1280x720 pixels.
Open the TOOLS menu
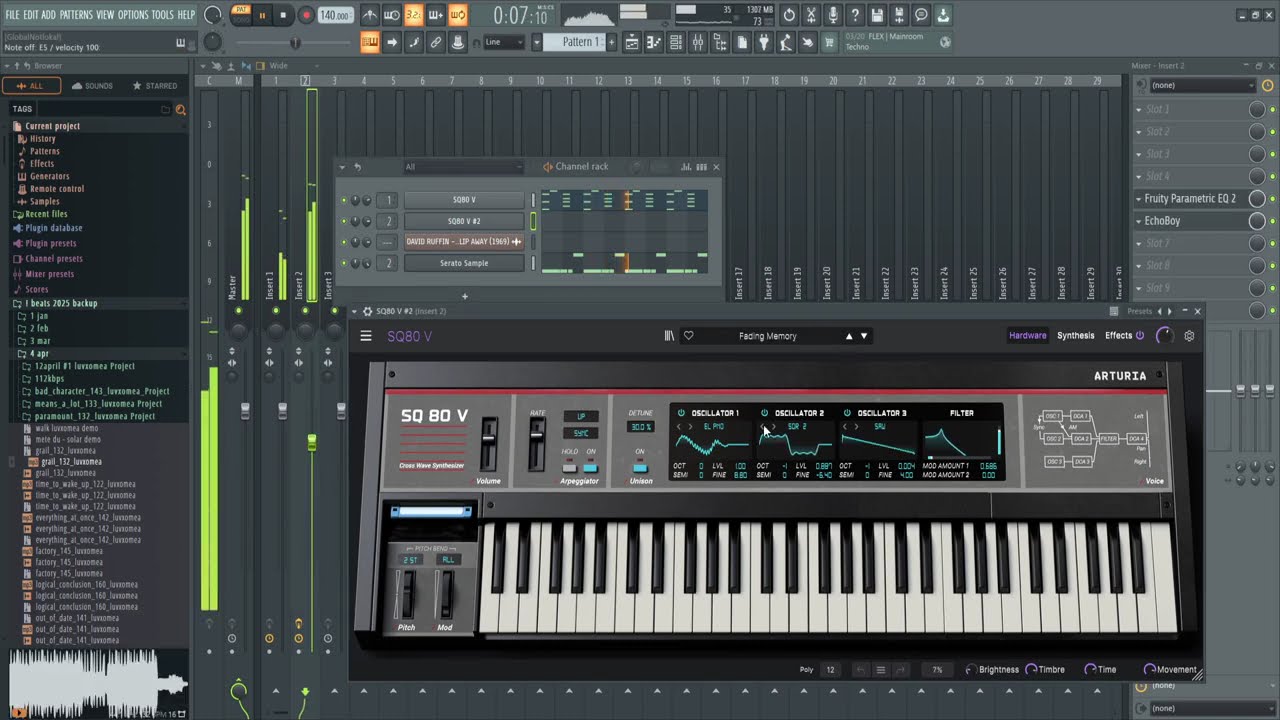click(162, 15)
